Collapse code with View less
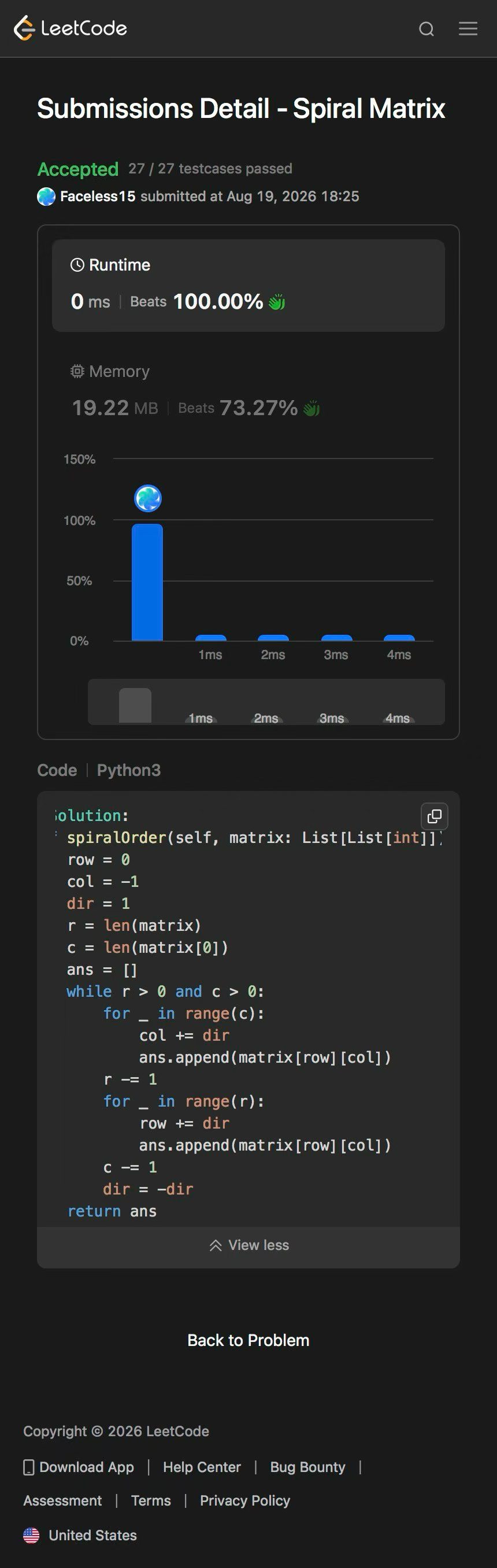The image size is (497, 1568). point(248,1245)
